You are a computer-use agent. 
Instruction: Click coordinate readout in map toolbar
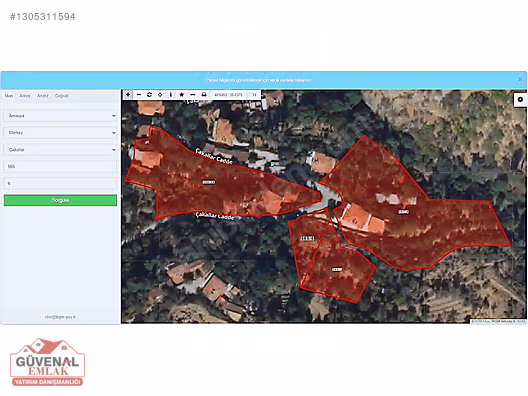pos(228,95)
